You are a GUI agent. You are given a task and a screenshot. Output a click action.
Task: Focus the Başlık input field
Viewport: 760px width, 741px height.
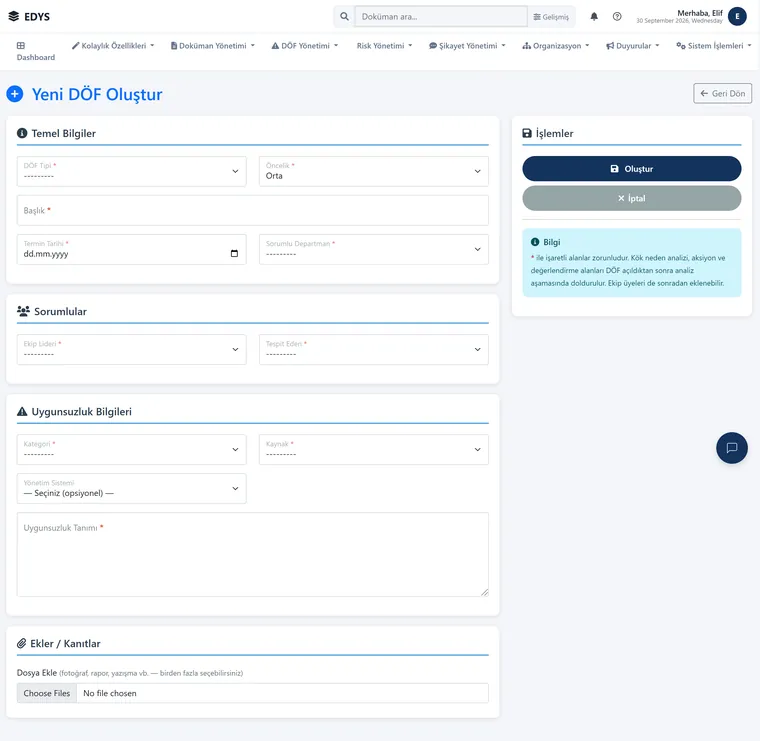[253, 210]
